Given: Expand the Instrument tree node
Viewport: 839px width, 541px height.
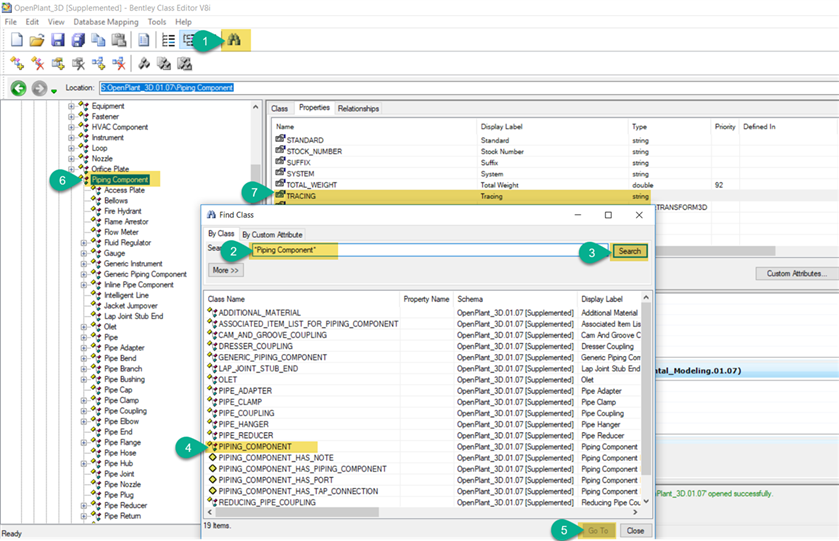Looking at the screenshot, I should (71, 138).
